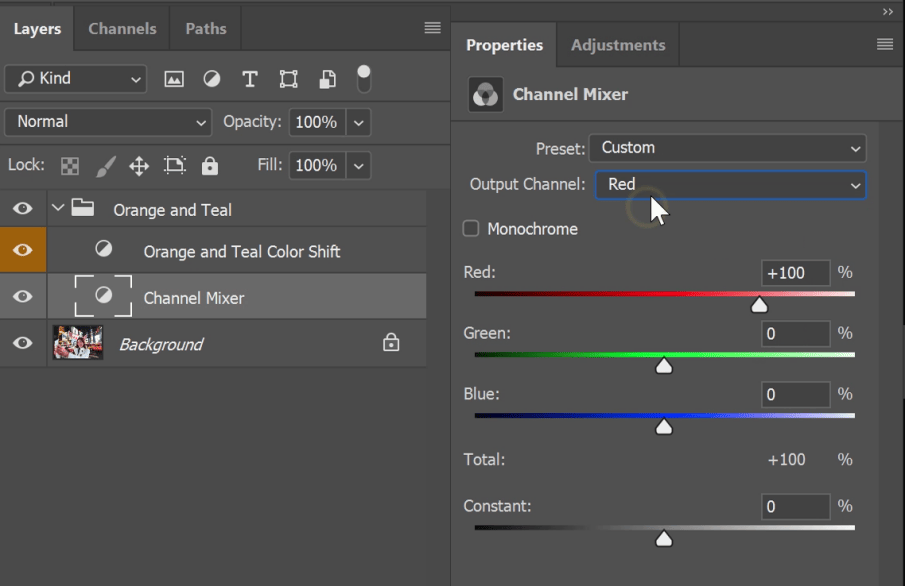Click the lock image pixels brush icon

[105, 165]
